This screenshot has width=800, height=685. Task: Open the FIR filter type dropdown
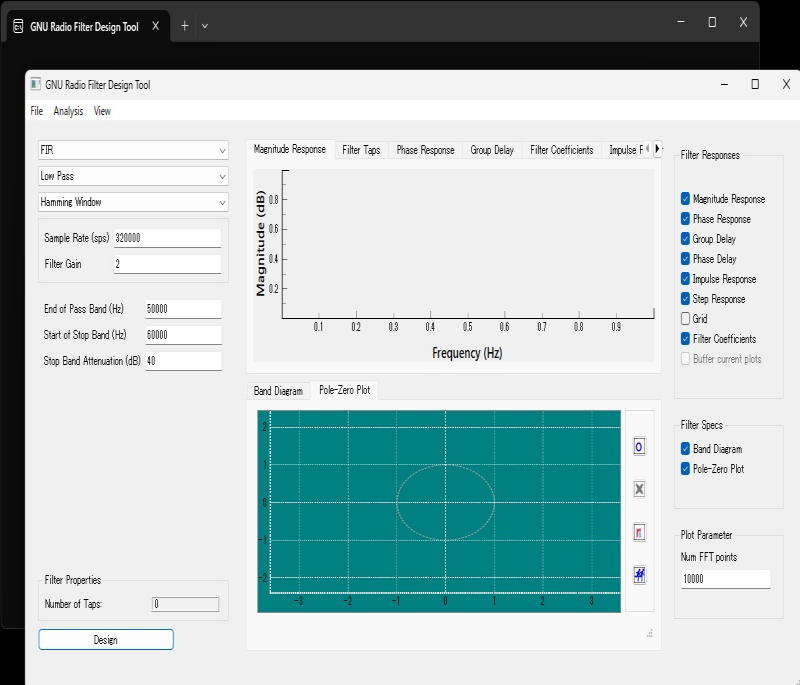coord(133,150)
